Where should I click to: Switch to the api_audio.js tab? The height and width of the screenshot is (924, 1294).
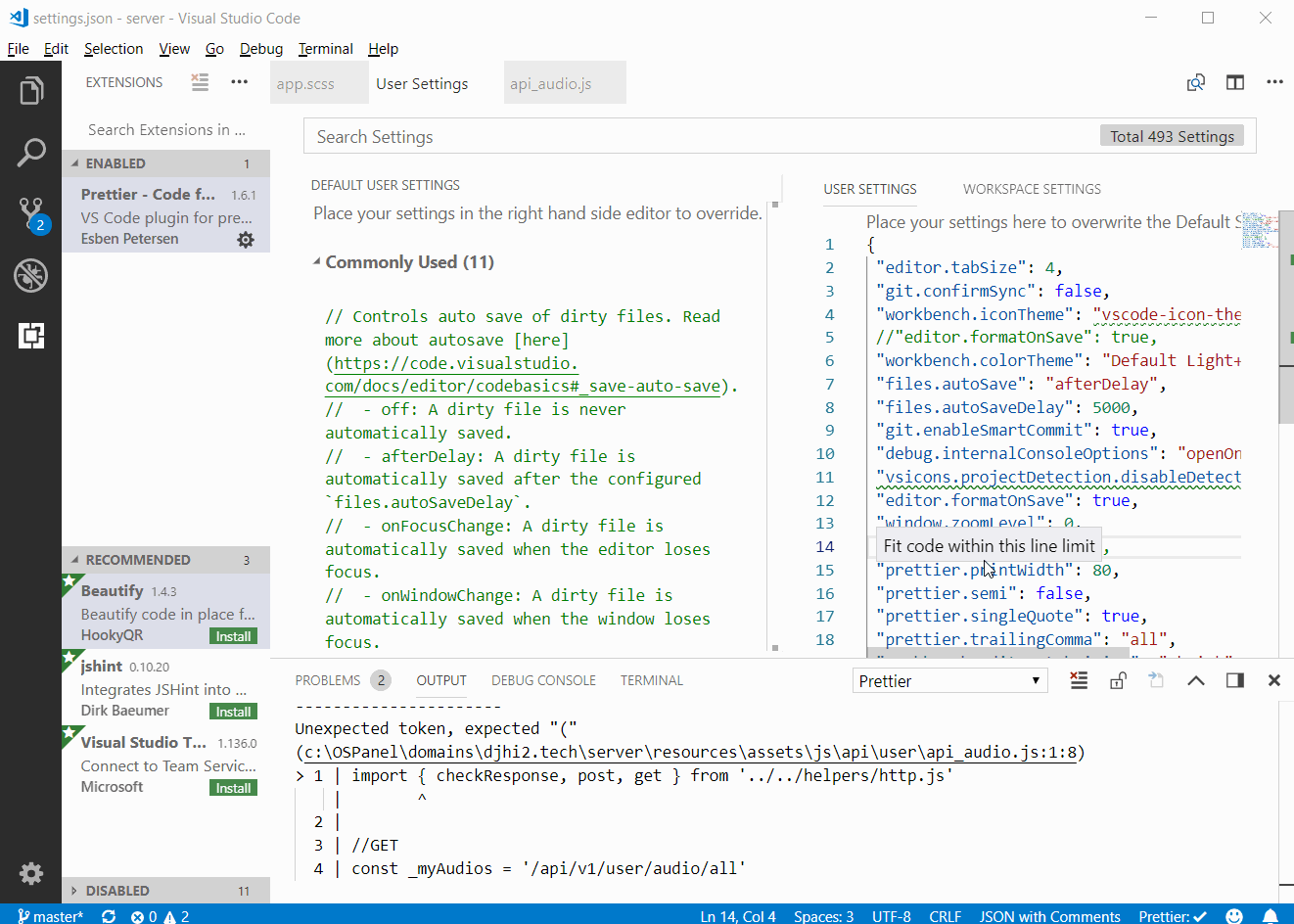click(x=565, y=83)
